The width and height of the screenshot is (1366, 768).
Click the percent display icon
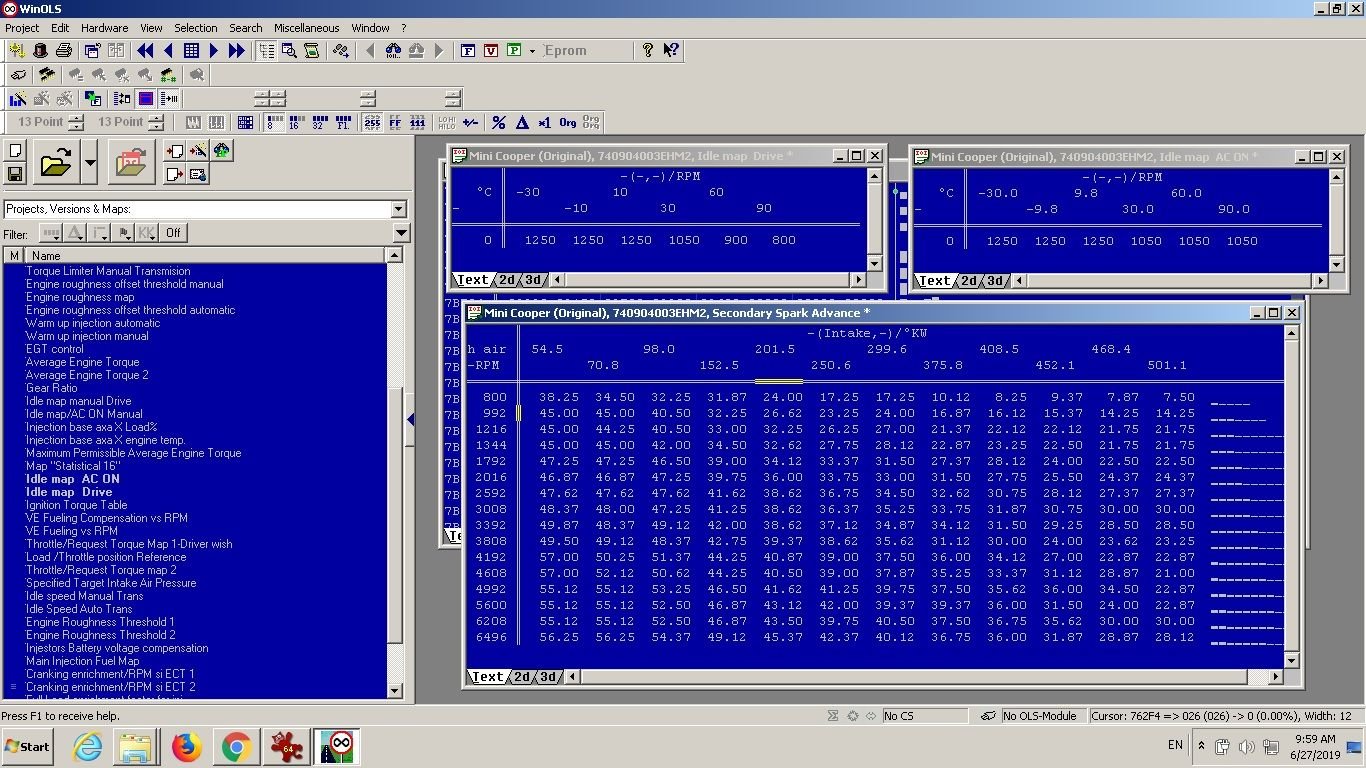[498, 123]
